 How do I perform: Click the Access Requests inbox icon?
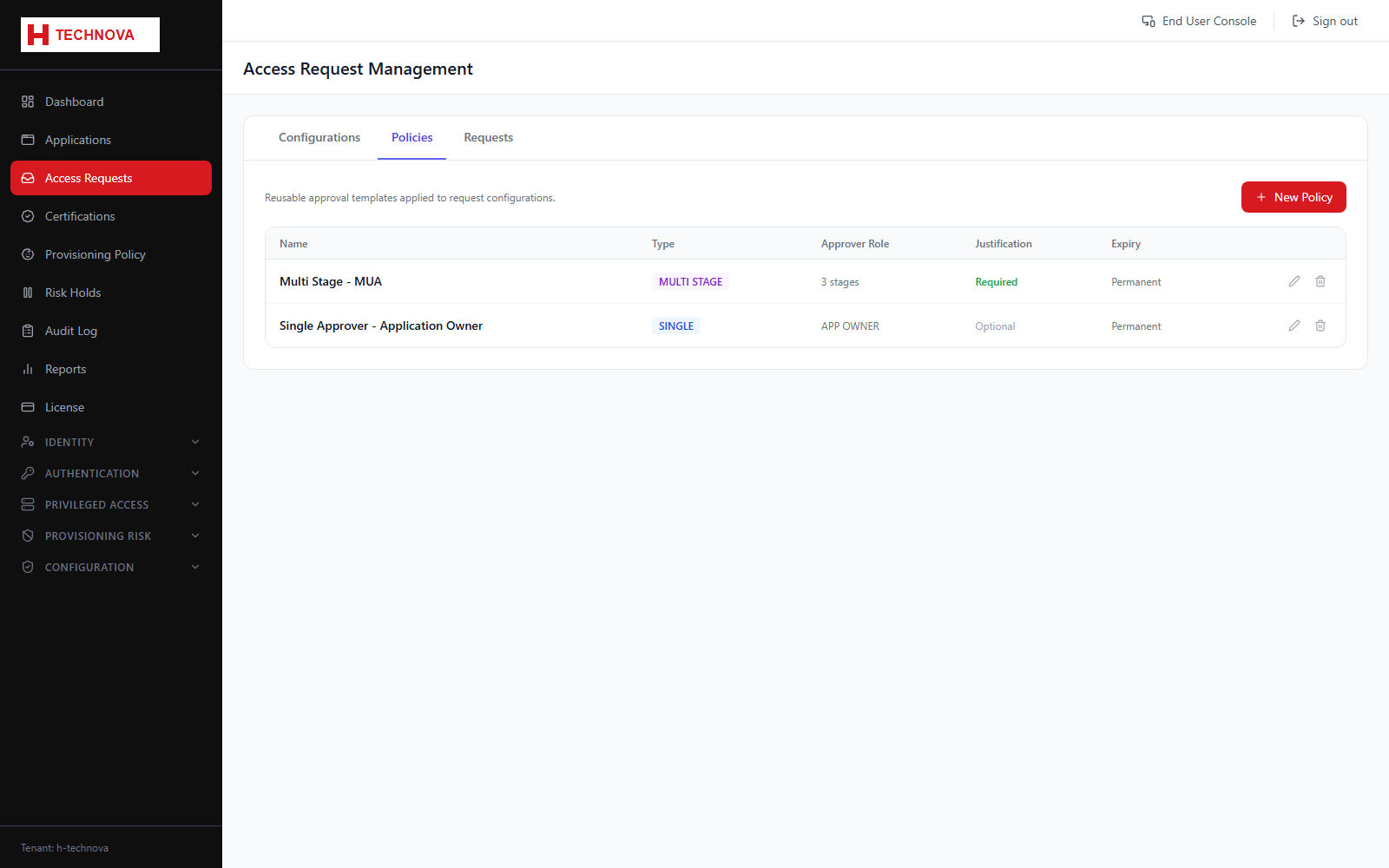click(28, 178)
